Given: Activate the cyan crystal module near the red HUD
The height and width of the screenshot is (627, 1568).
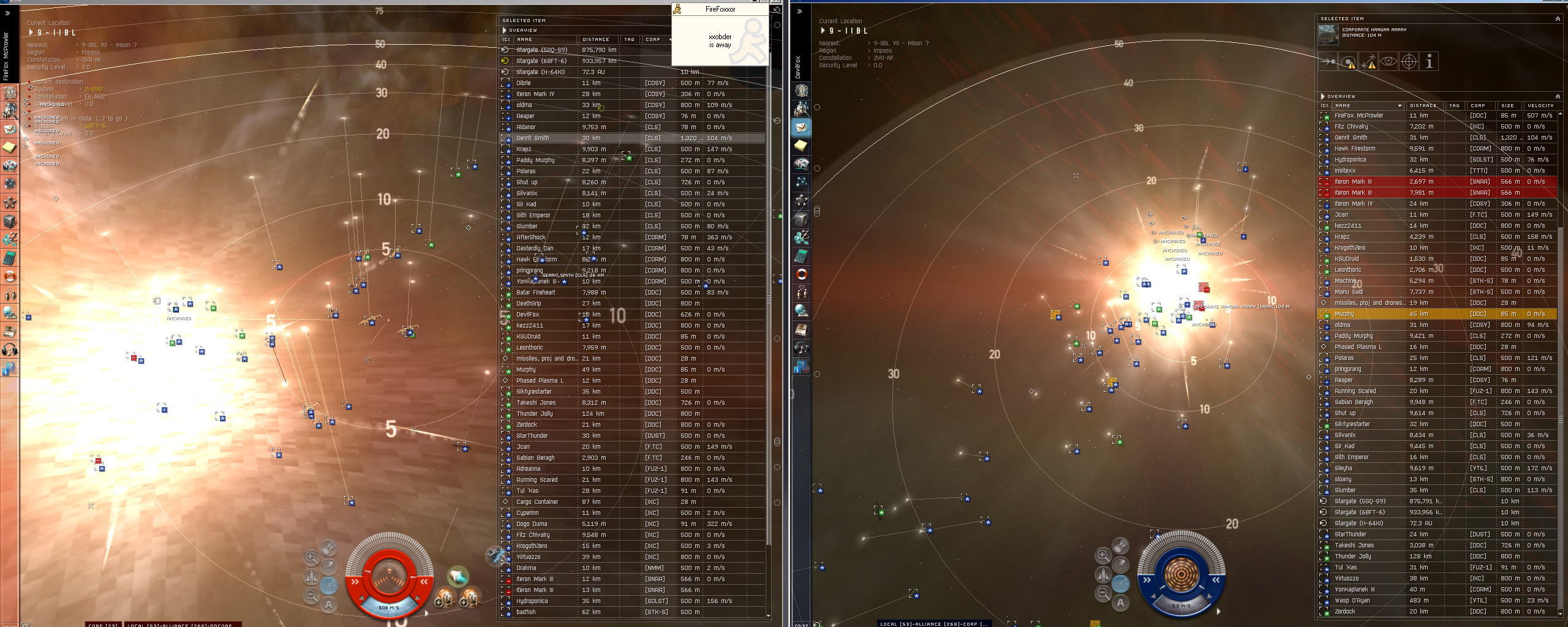Looking at the screenshot, I should 458,576.
